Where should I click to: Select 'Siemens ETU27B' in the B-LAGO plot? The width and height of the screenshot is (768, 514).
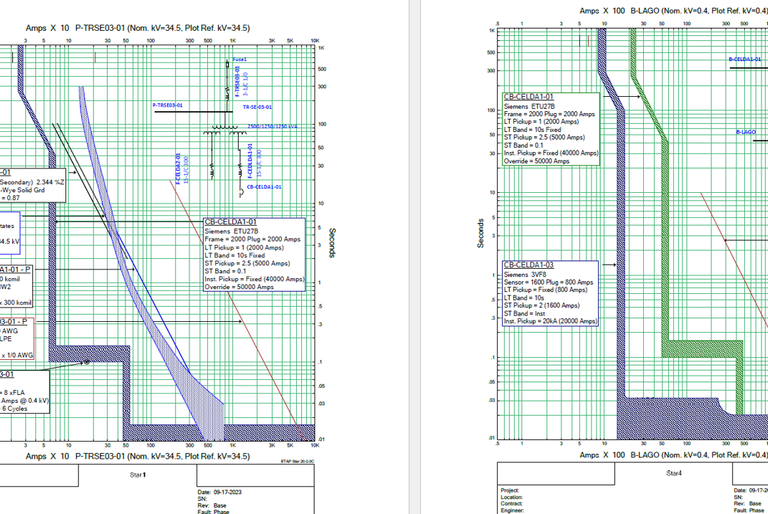(x=529, y=106)
